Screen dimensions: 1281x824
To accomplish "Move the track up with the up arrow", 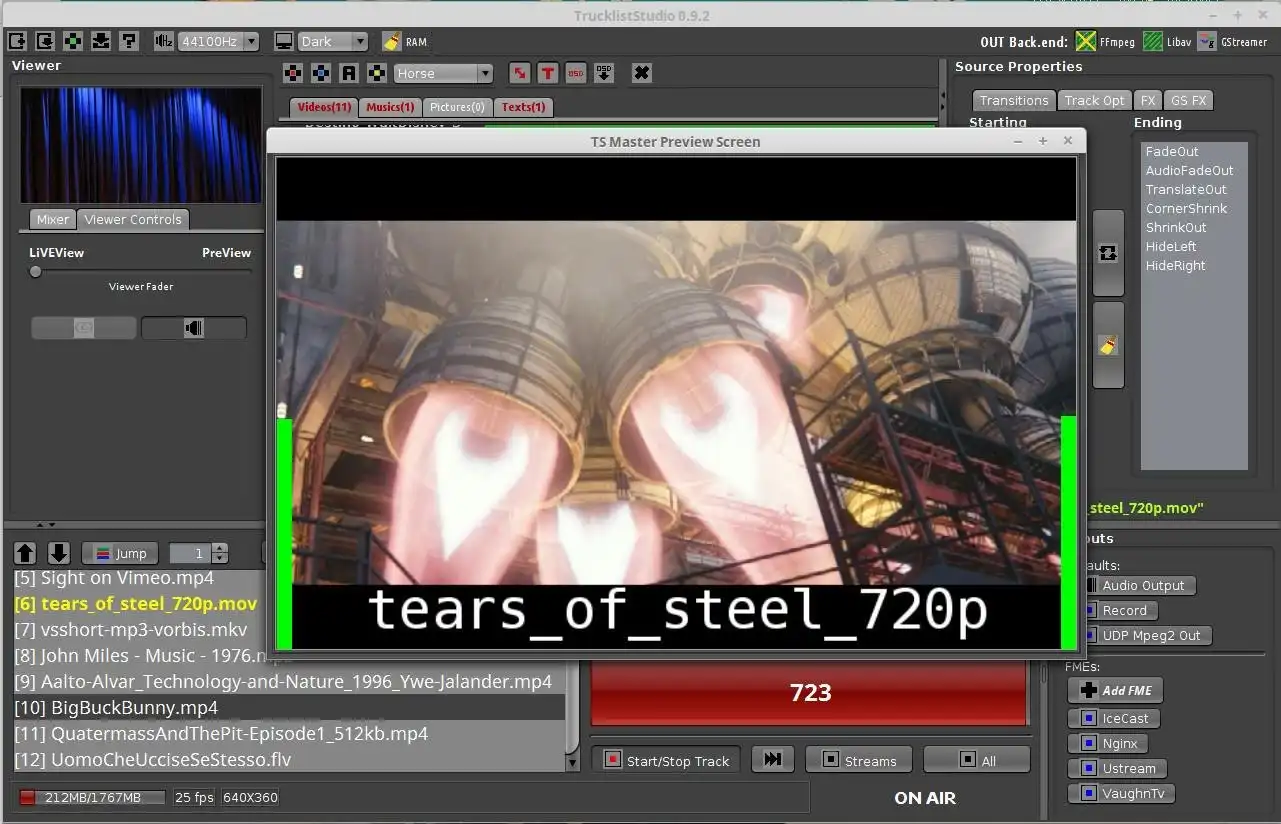I will [x=26, y=553].
